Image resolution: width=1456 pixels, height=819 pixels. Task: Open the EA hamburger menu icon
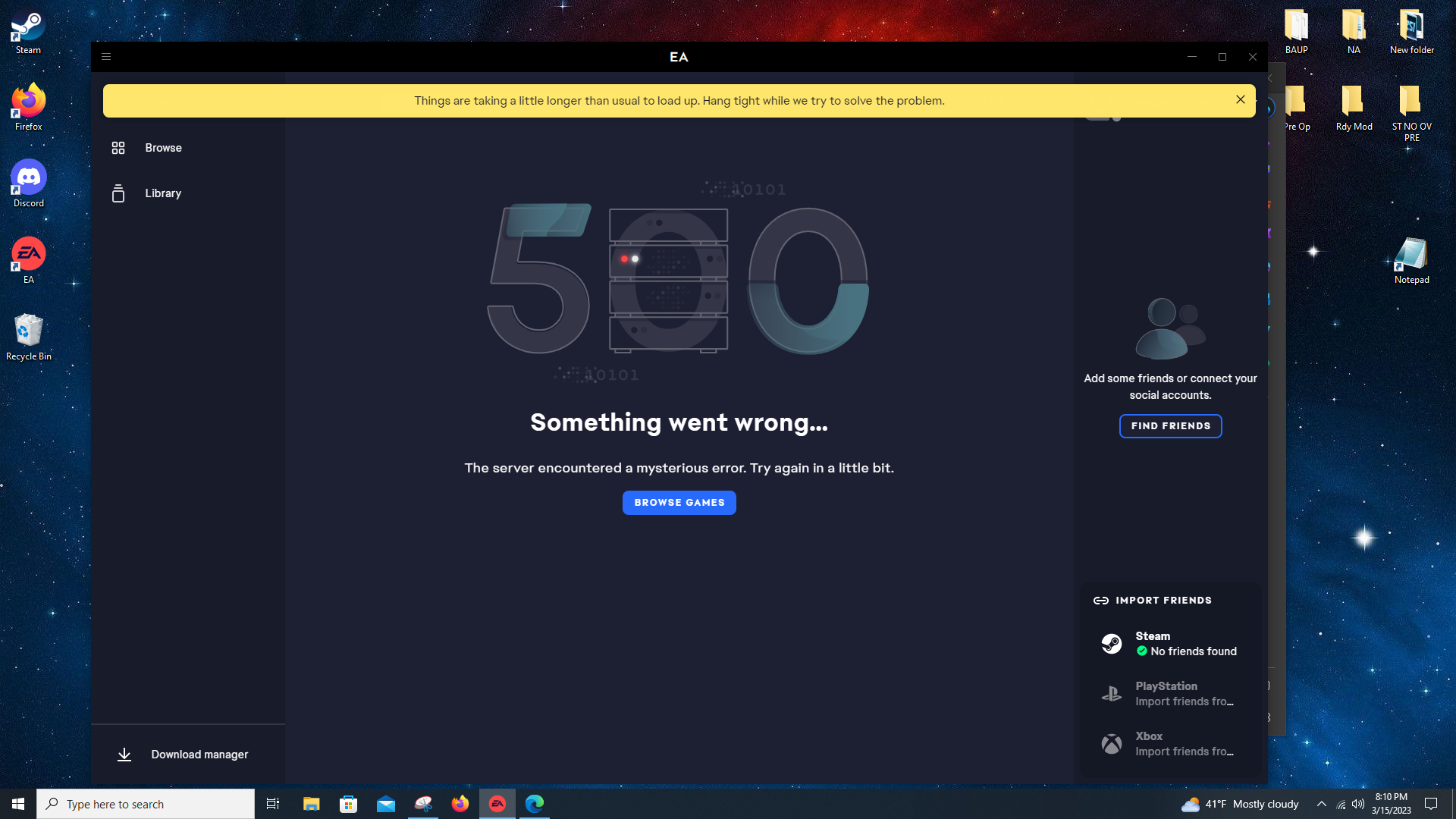coord(106,57)
